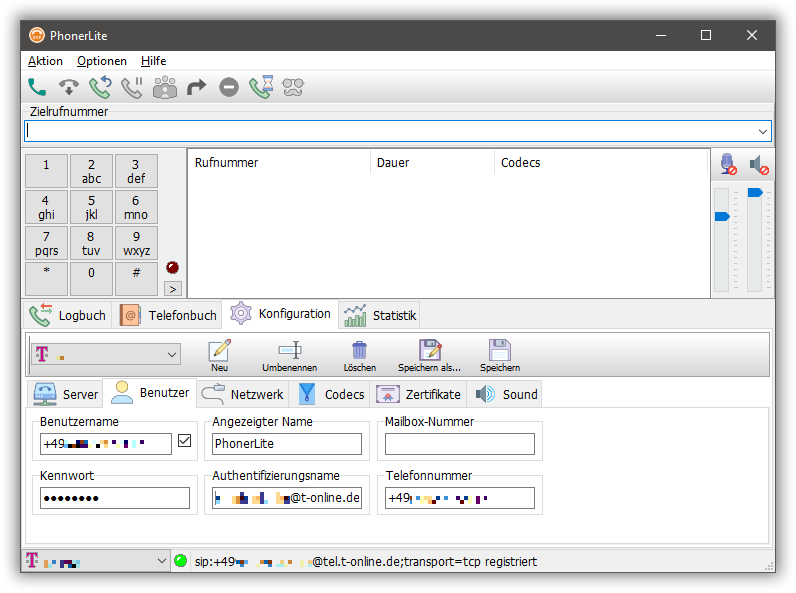Click the forward call arrow icon

[x=196, y=87]
